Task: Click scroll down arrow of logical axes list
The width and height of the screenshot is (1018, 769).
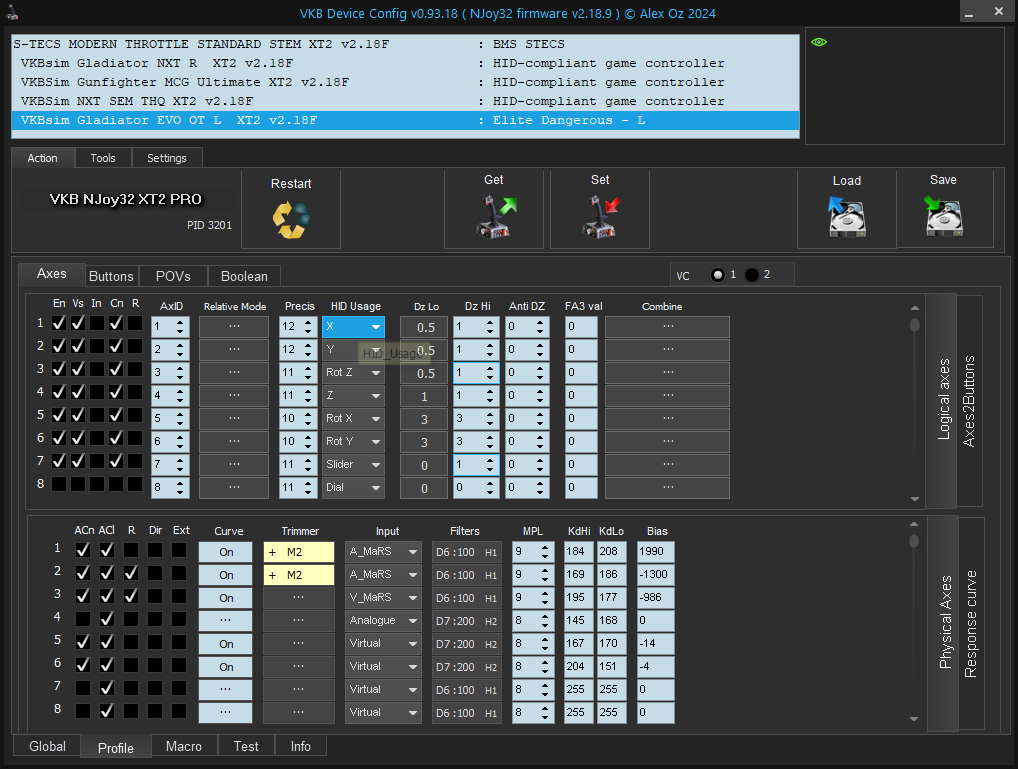Action: (915, 499)
